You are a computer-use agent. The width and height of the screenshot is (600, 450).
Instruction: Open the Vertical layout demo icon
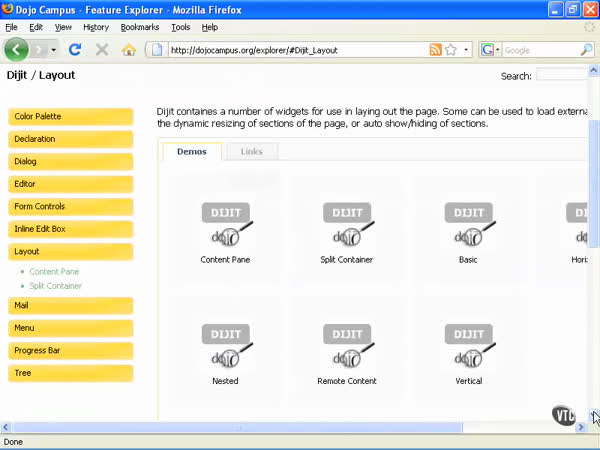point(468,347)
